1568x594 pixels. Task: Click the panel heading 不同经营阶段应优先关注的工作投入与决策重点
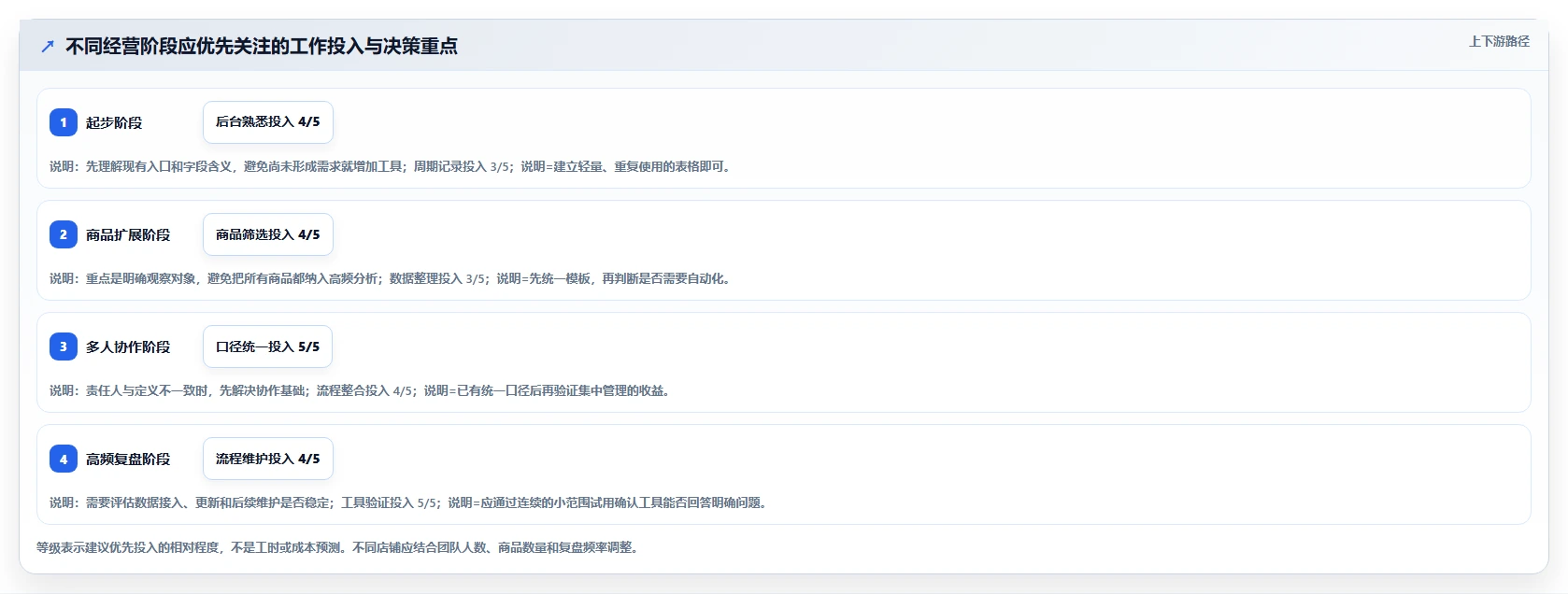point(262,46)
